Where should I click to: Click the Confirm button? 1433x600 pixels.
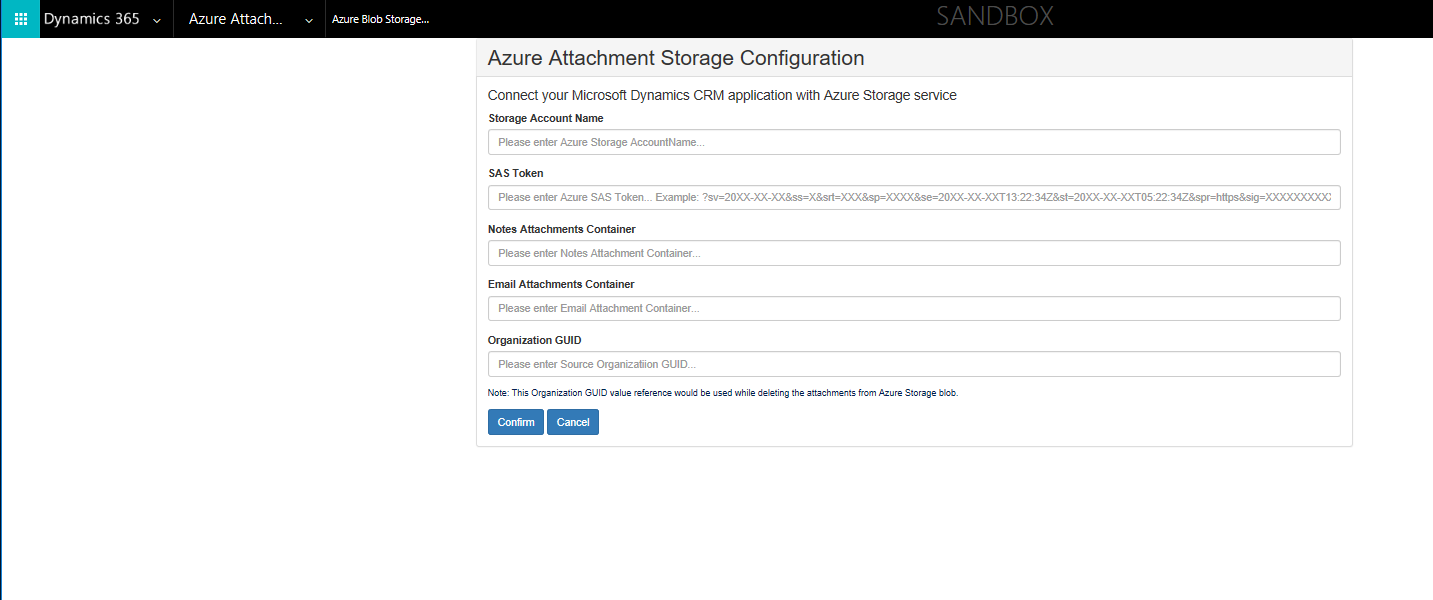[515, 421]
